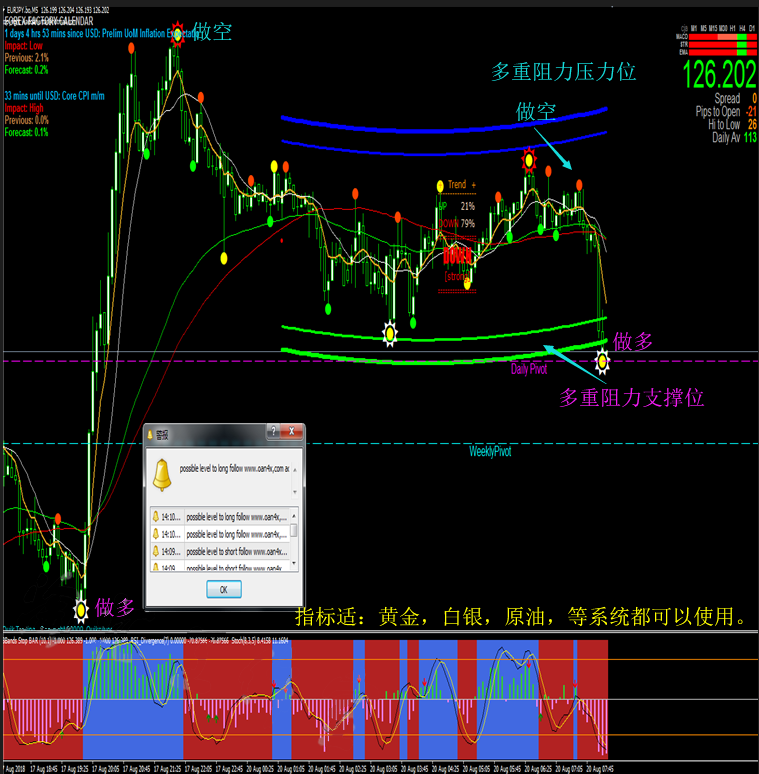Click white sun buy signal on upper green band
The width and height of the screenshot is (759, 774).
click(x=390, y=334)
